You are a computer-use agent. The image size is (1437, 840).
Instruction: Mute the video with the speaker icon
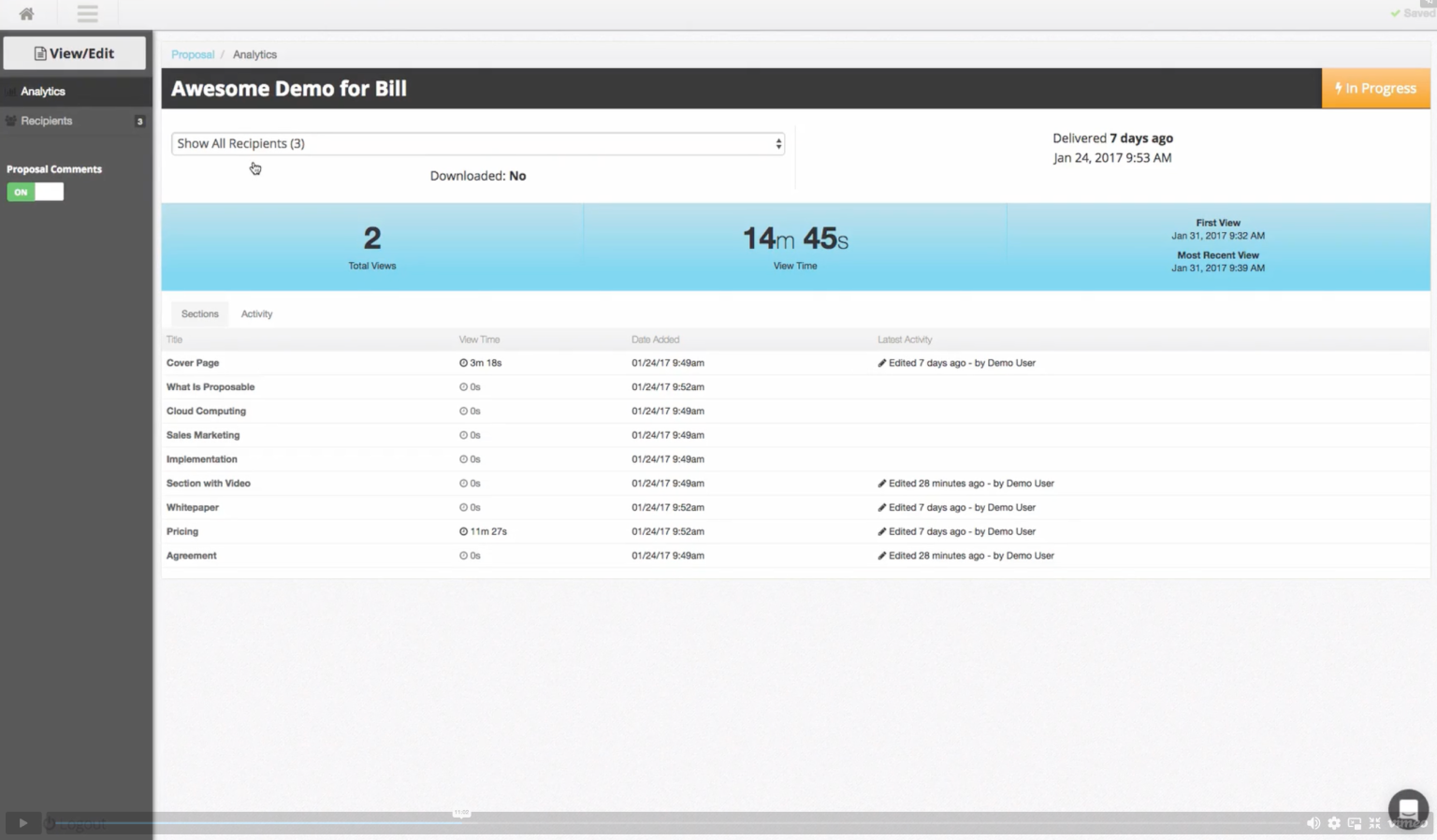click(1313, 823)
